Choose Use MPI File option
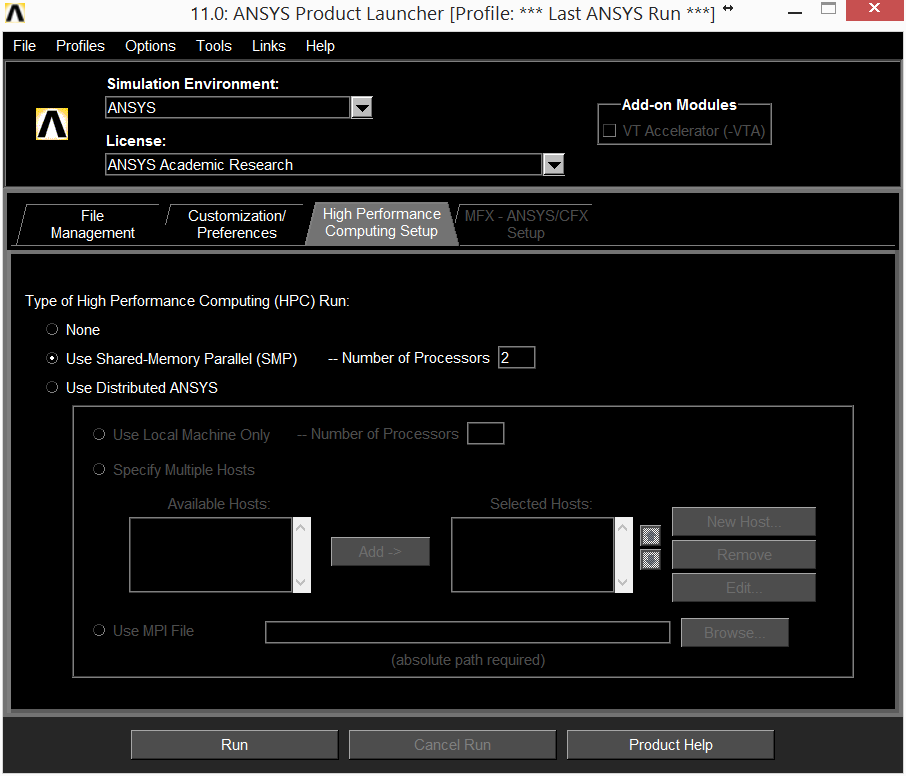Screen dimensions: 906x776 99,630
